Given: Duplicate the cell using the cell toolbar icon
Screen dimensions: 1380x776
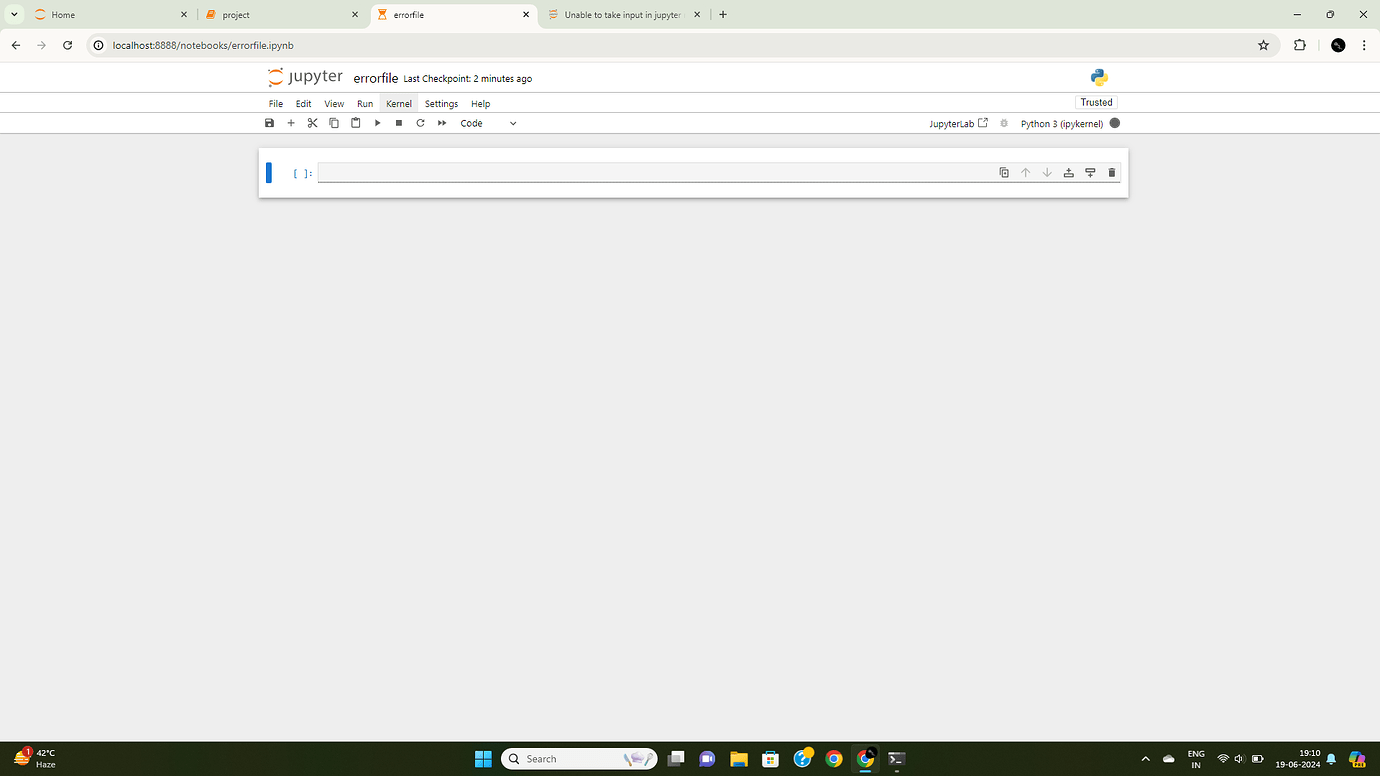Looking at the screenshot, I should click(x=1004, y=173).
